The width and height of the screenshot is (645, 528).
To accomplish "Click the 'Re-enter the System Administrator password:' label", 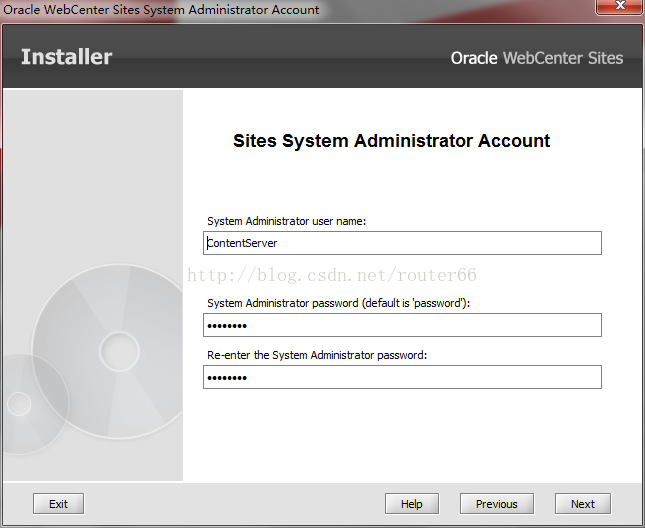I will 317,355.
